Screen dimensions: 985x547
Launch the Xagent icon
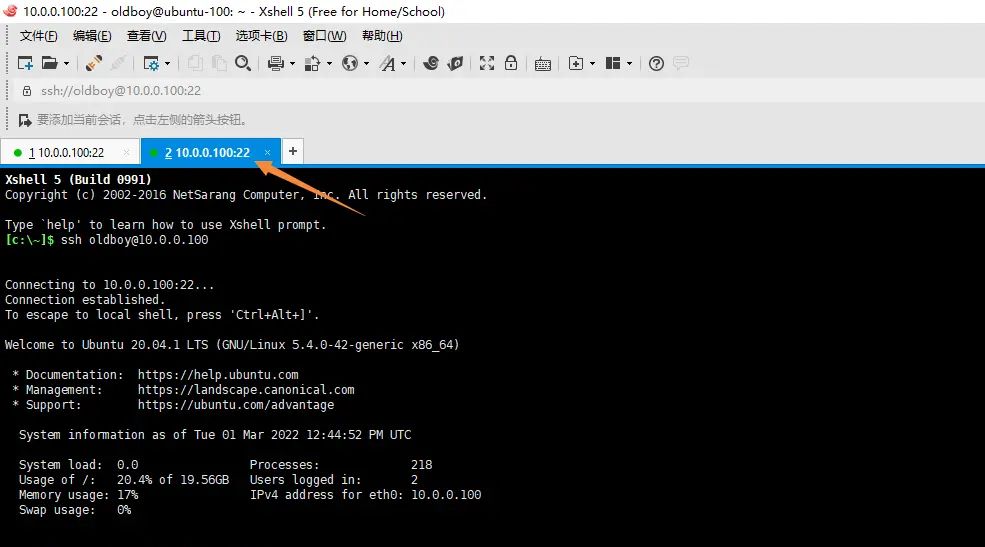click(455, 63)
